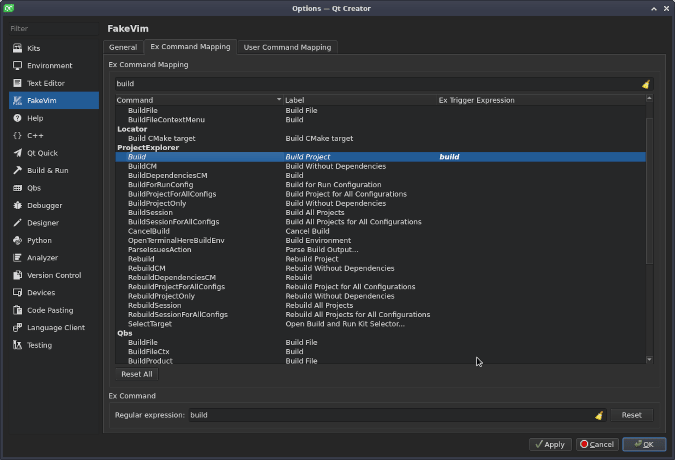Switch to User Command Mapping tab
Image resolution: width=675 pixels, height=460 pixels.
(287, 47)
